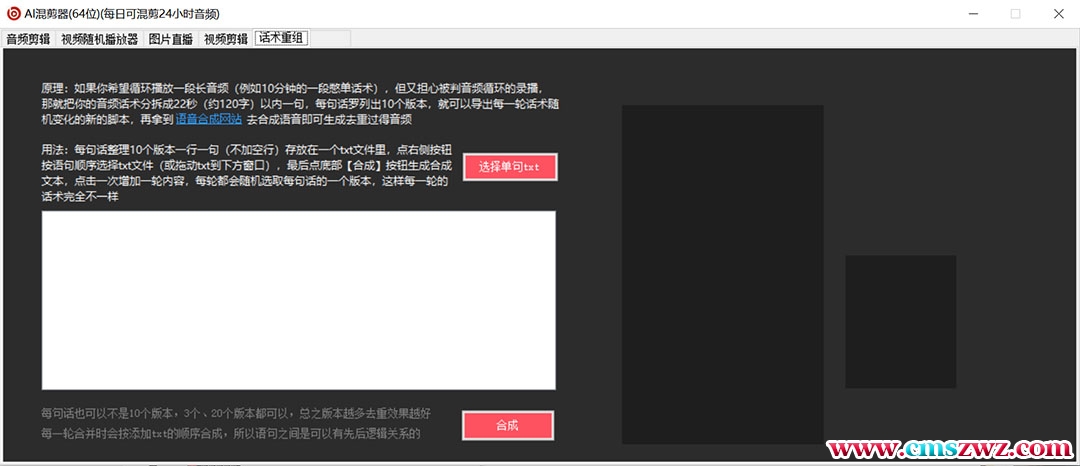Viewport: 1080px width, 466px height.
Task: Open the 语音合成网站 hyperlink
Action: pyautogui.click(x=208, y=119)
